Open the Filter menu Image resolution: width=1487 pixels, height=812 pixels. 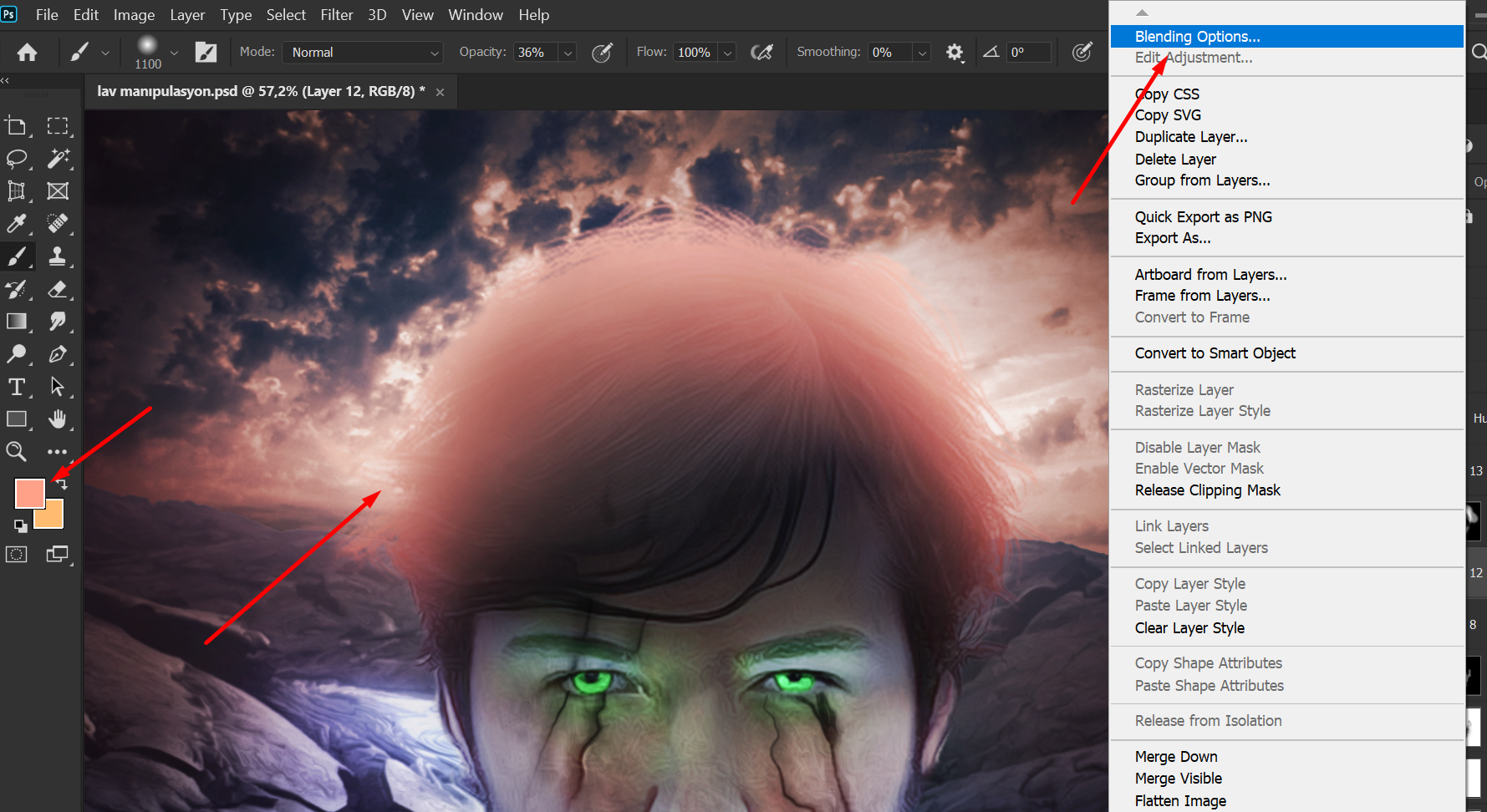click(x=337, y=15)
